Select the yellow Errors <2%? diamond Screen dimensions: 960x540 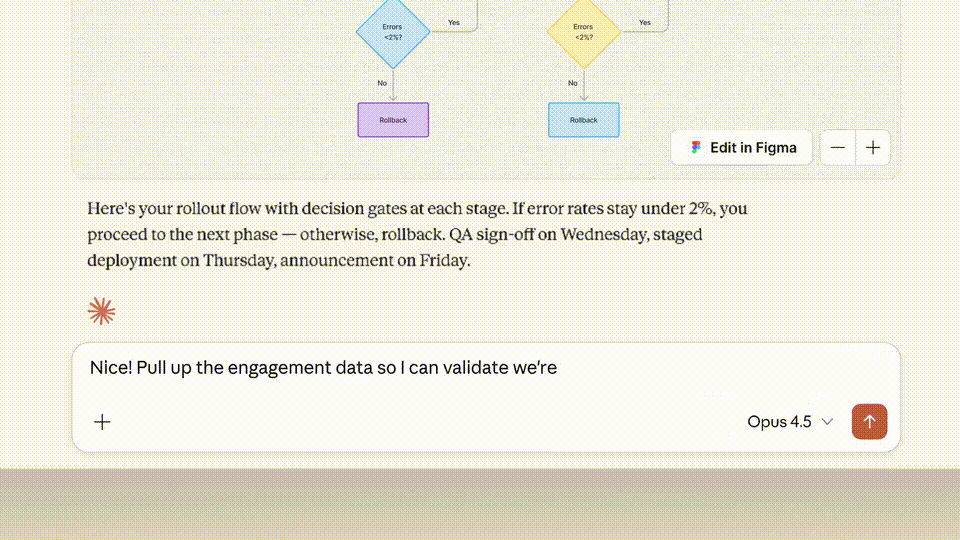click(583, 32)
